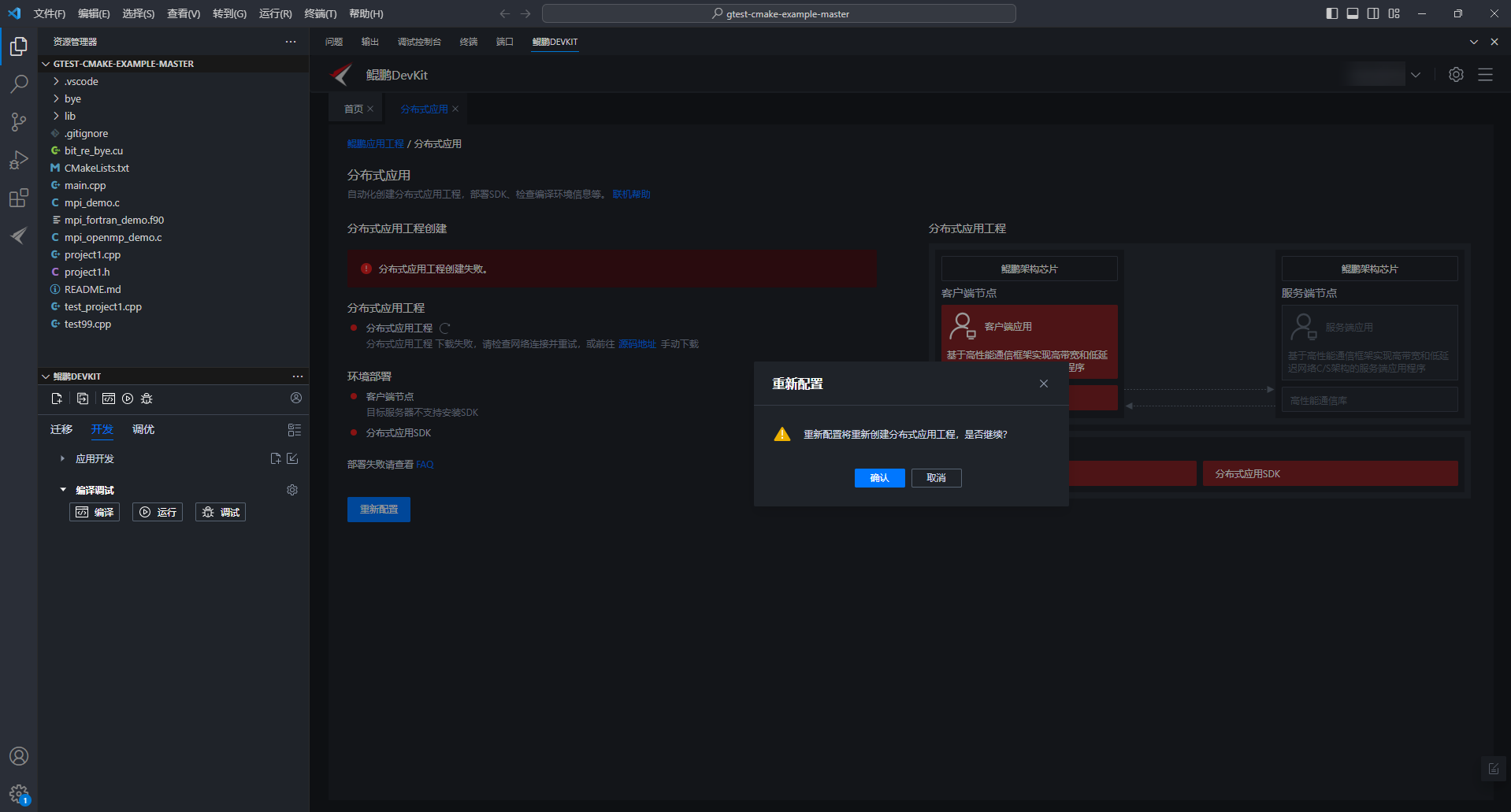
Task: Click the 鲲鹏DEVKIT section ellipsis
Action: click(298, 376)
